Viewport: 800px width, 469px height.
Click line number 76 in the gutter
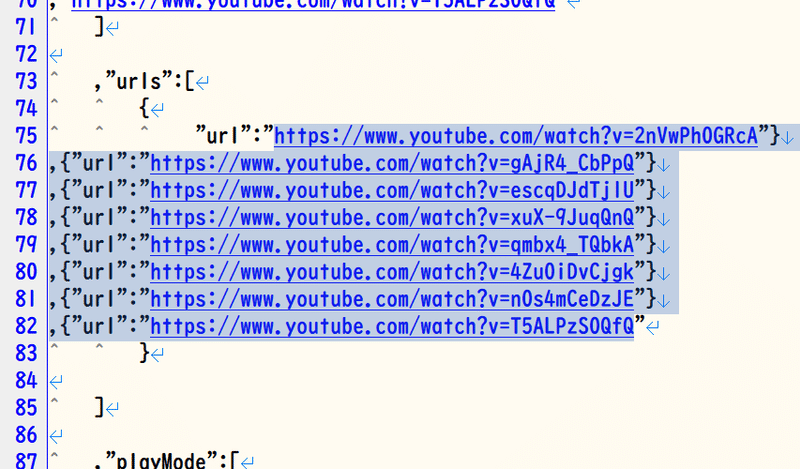pos(26,163)
